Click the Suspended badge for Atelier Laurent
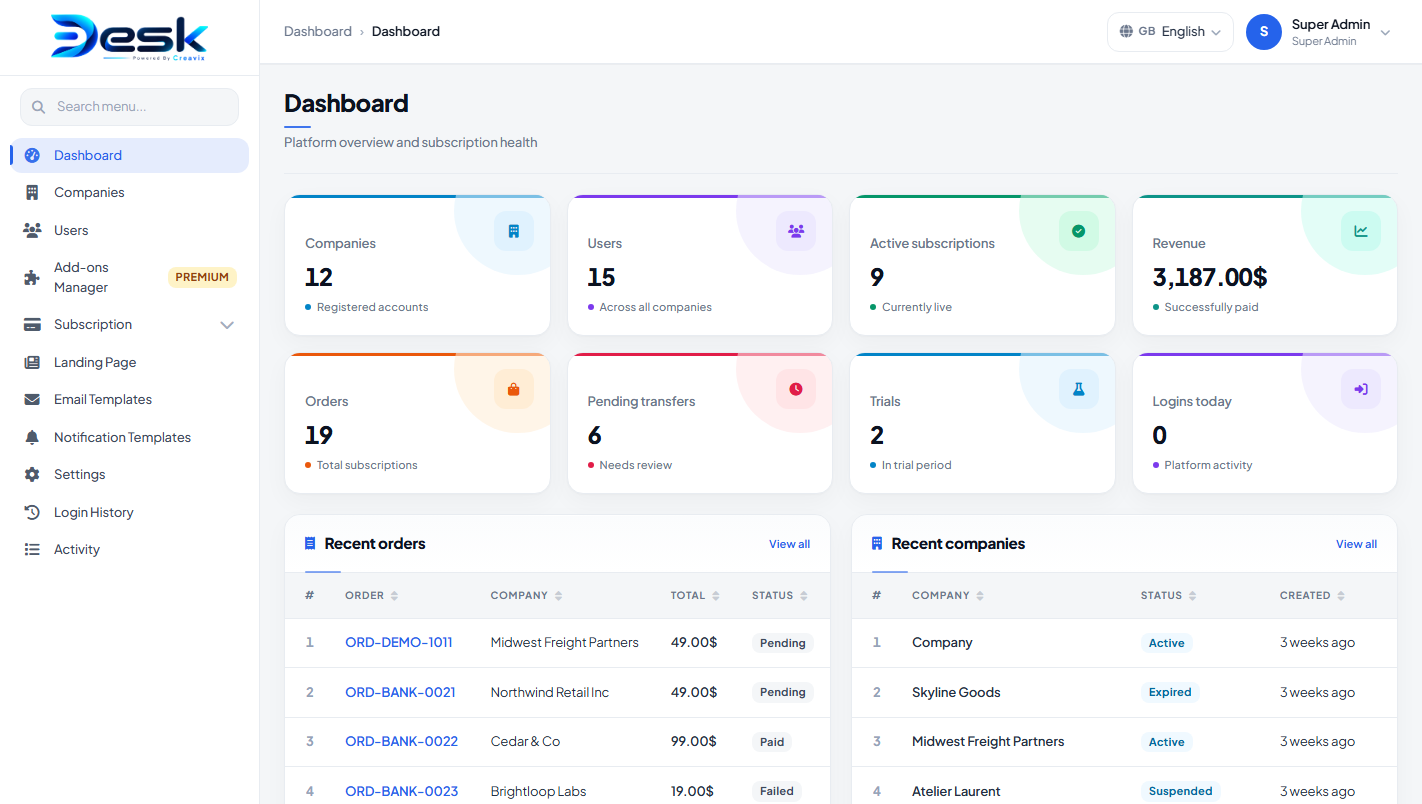 [1180, 791]
